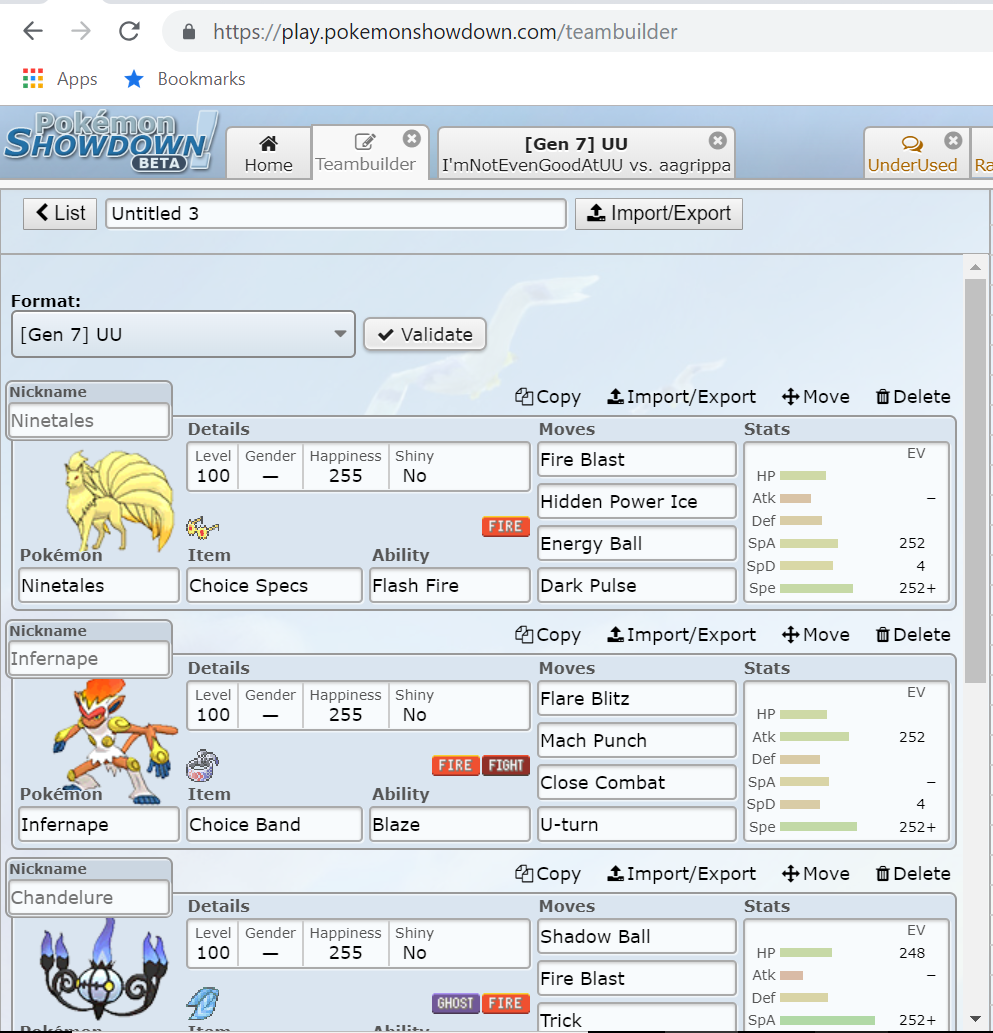Copy the Infernape set
The width and height of the screenshot is (993, 1033).
coord(548,634)
